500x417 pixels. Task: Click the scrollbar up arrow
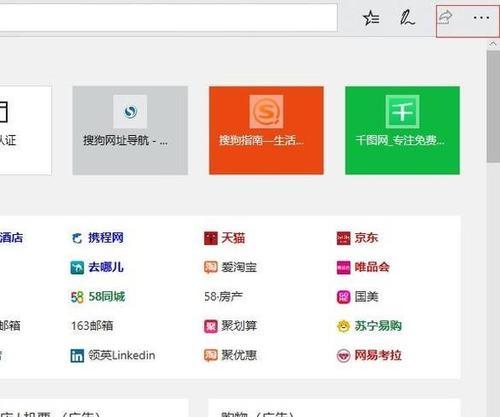point(493,44)
